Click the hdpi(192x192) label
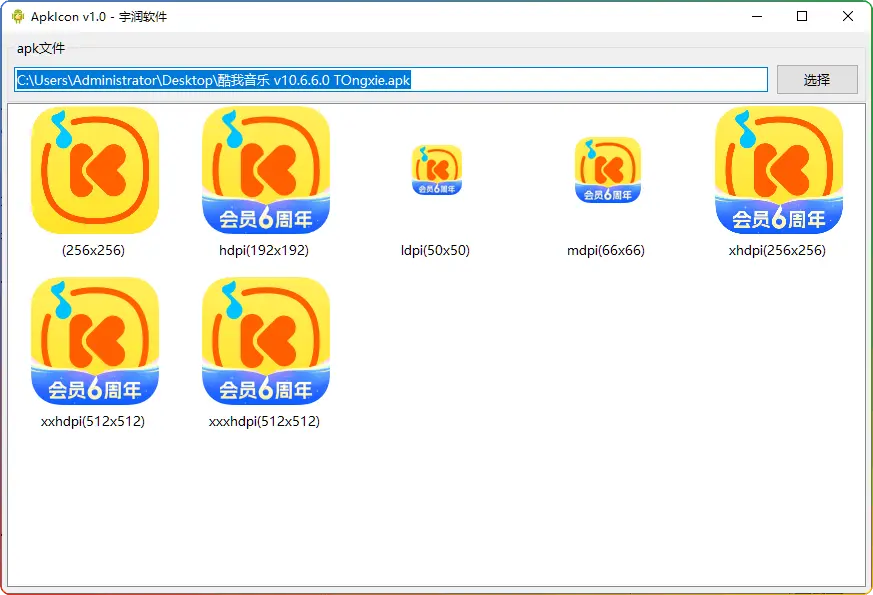873x595 pixels. pos(264,250)
